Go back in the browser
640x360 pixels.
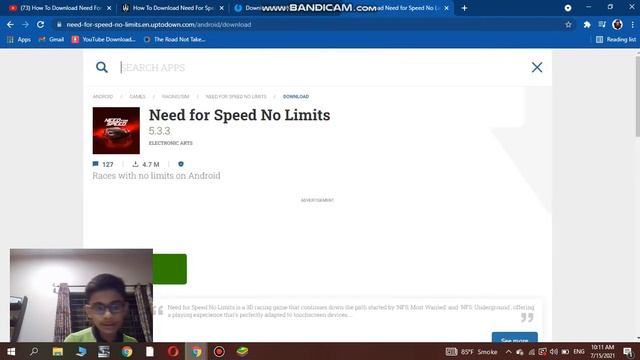pyautogui.click(x=10, y=24)
